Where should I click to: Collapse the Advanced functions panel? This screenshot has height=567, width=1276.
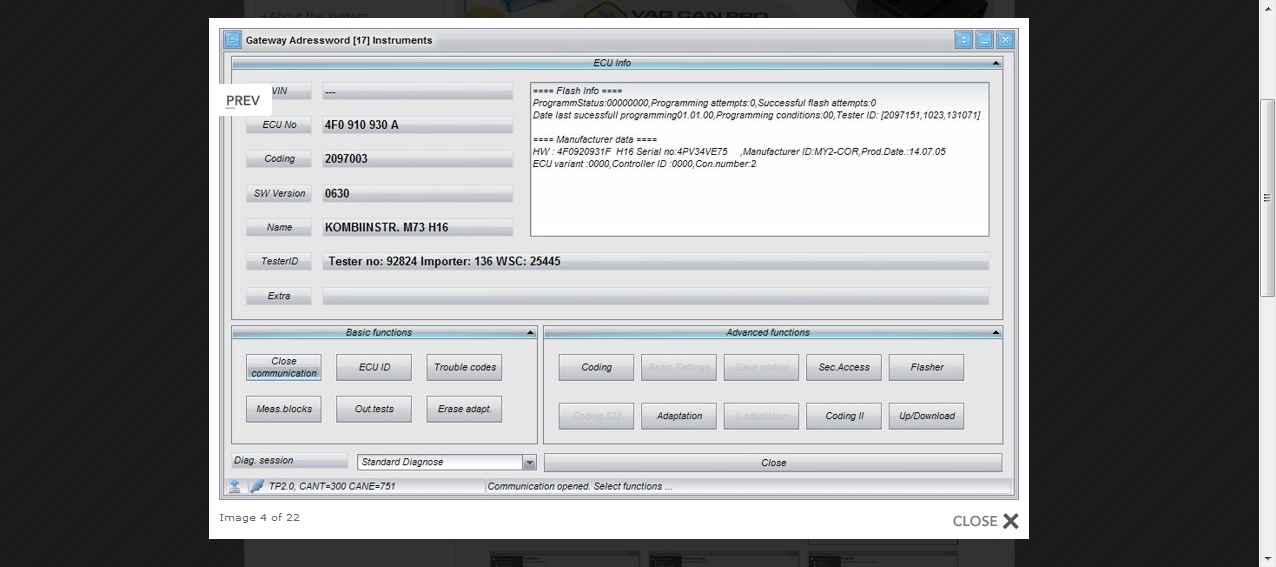click(x=996, y=333)
